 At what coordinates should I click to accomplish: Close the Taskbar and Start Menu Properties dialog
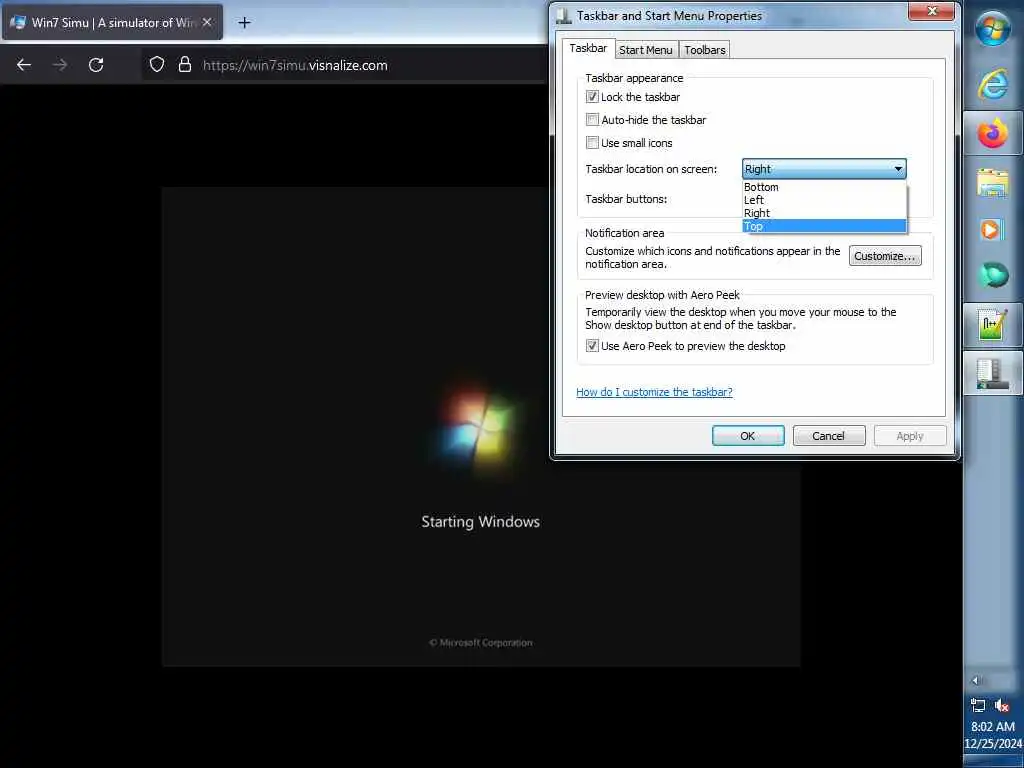pyautogui.click(x=931, y=11)
